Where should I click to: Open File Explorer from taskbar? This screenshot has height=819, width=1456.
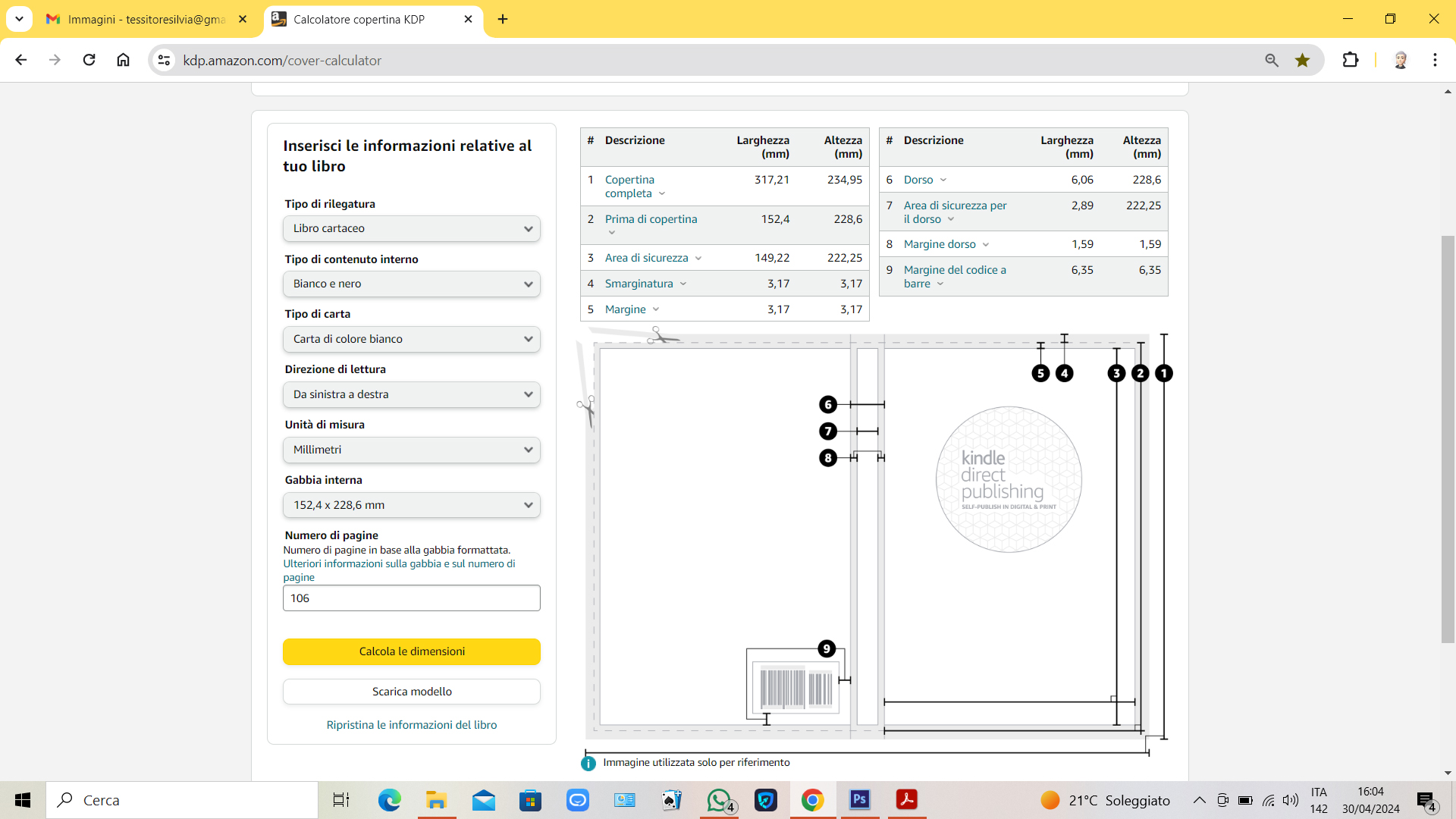point(436,800)
